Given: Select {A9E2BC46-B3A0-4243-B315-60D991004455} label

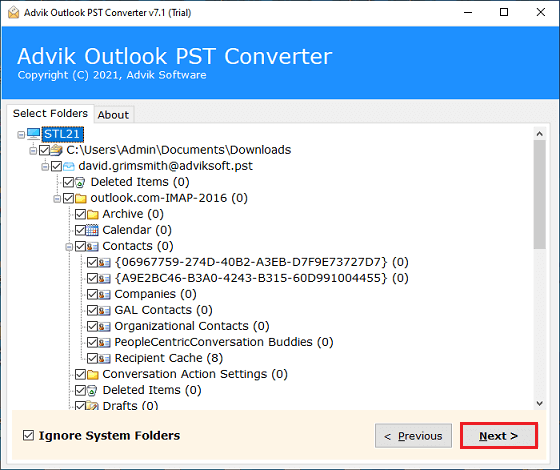Looking at the screenshot, I should 261,278.
